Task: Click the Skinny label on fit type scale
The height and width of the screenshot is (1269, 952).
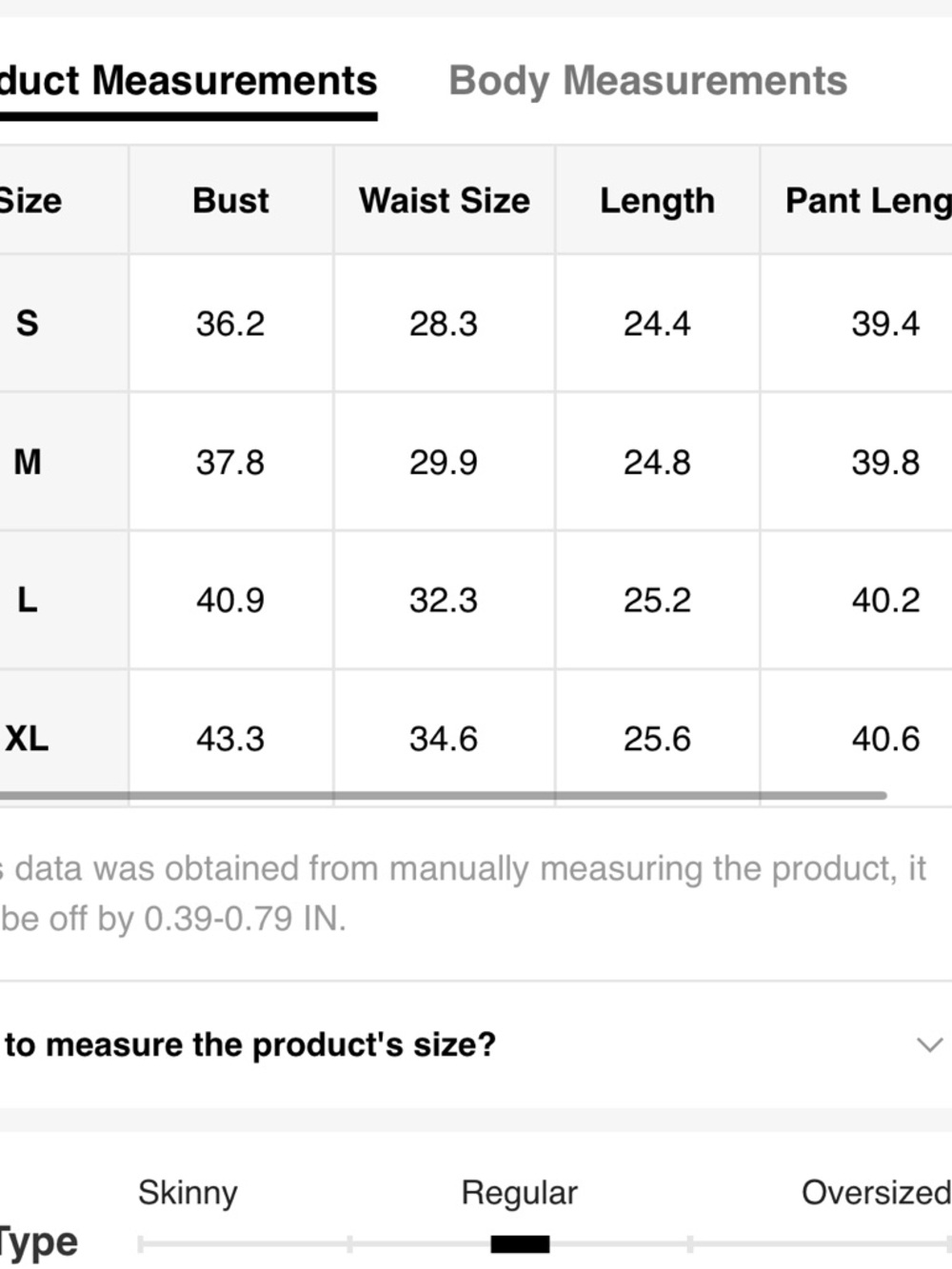Action: 188,1193
